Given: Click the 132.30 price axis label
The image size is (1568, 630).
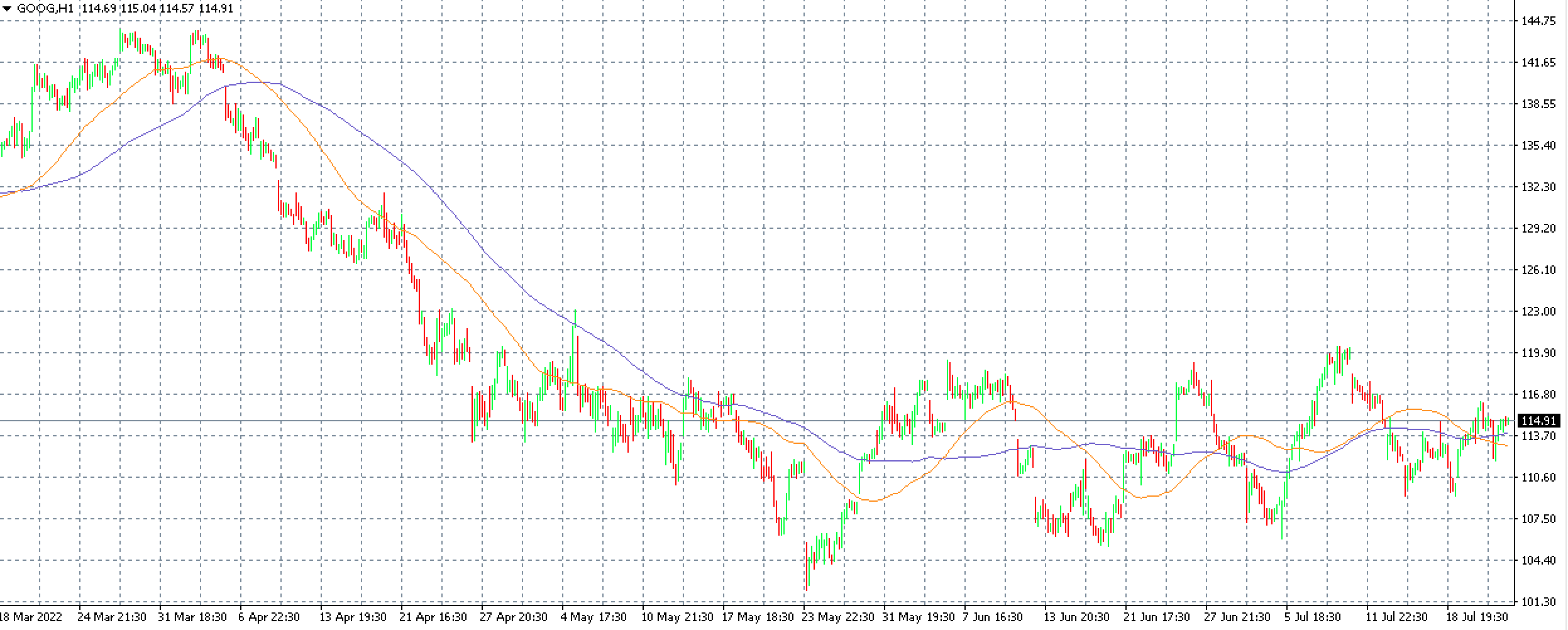Looking at the screenshot, I should tap(1538, 187).
